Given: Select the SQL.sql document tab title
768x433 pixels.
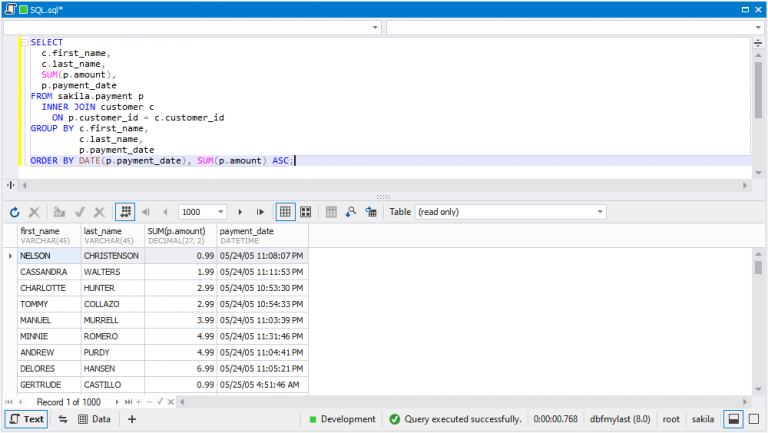Looking at the screenshot, I should pyautogui.click(x=47, y=10).
